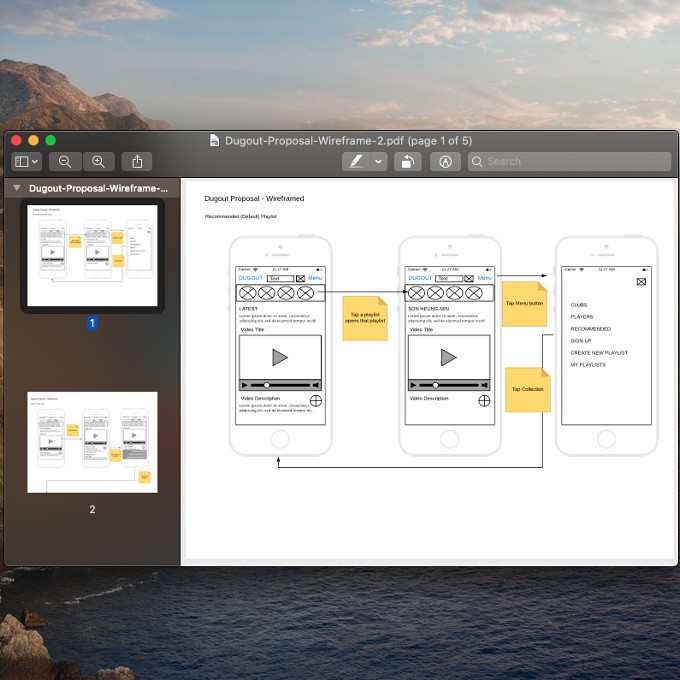This screenshot has width=680, height=680.
Task: Click the Search text field
Action: click(x=575, y=161)
